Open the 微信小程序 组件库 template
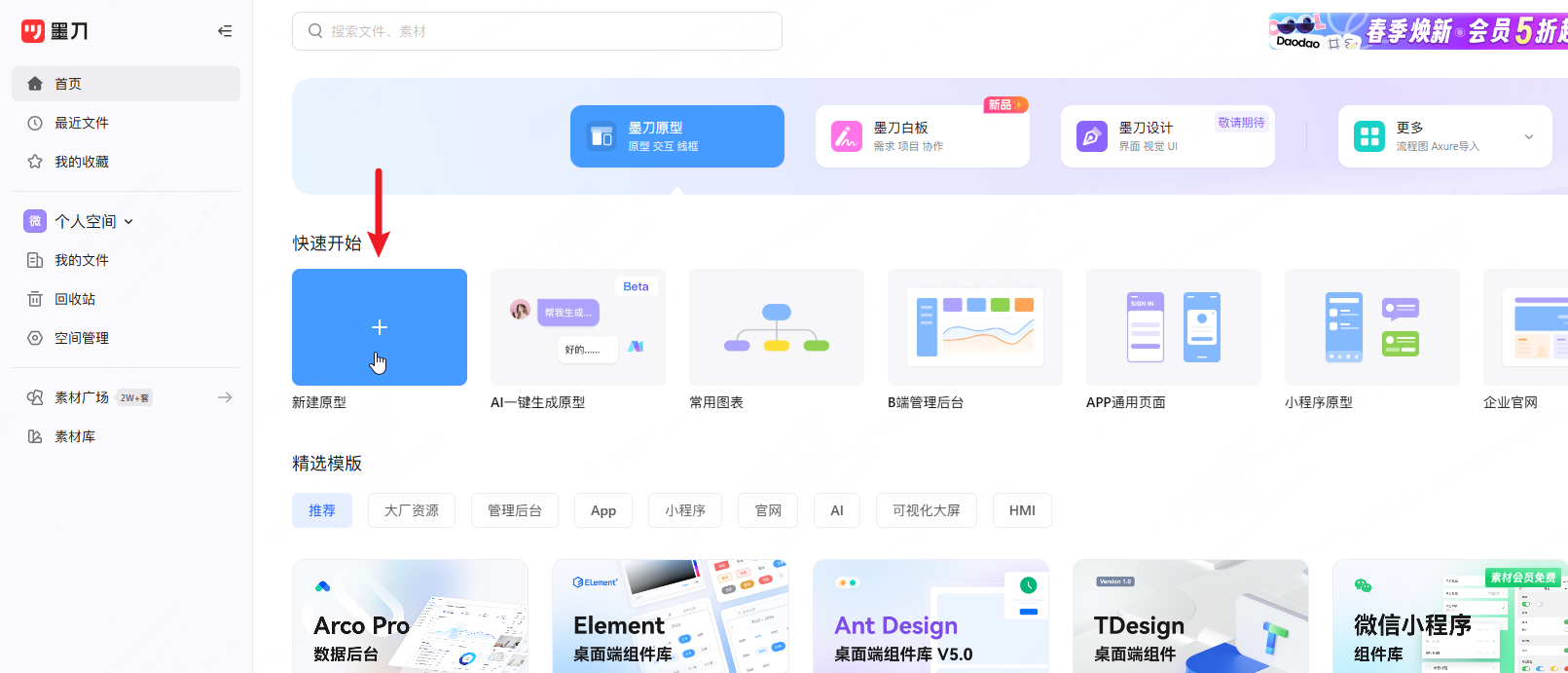 [x=1450, y=616]
